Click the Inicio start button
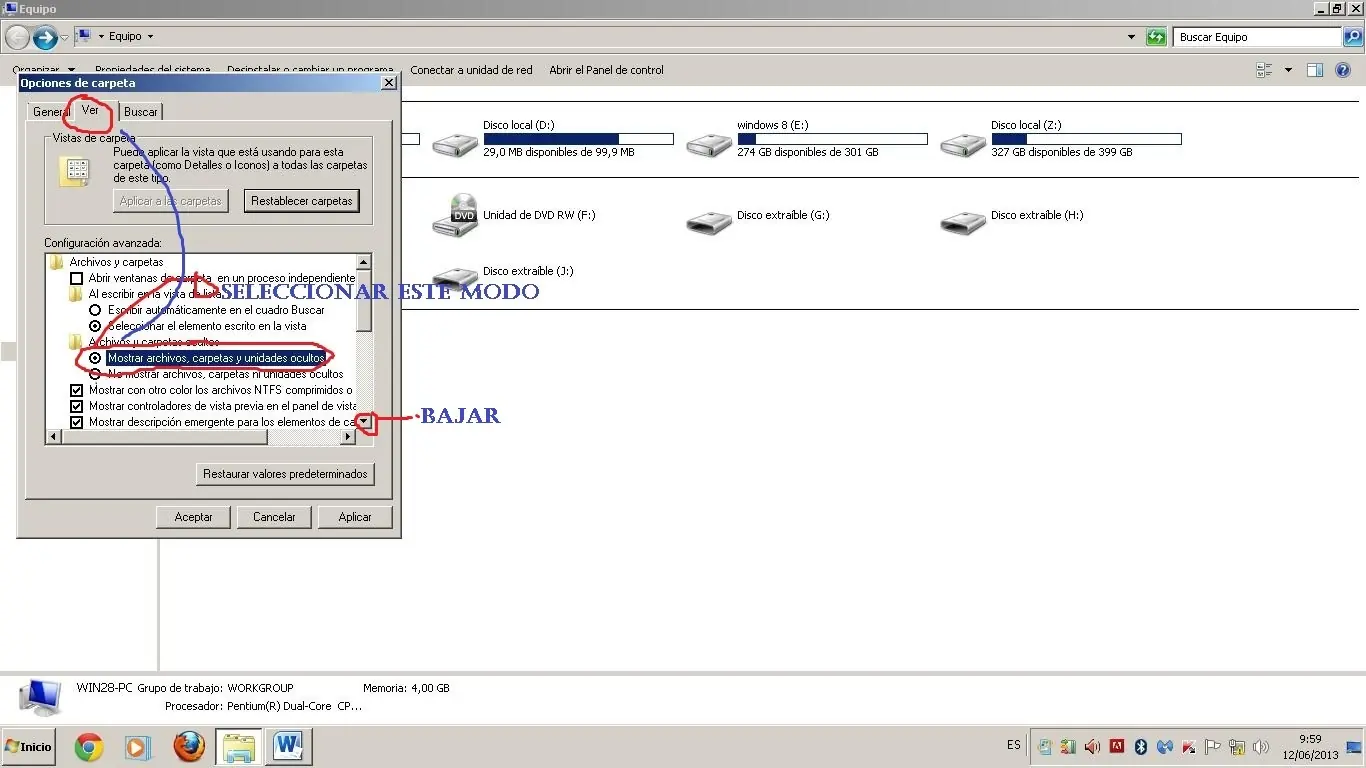 pos(29,746)
